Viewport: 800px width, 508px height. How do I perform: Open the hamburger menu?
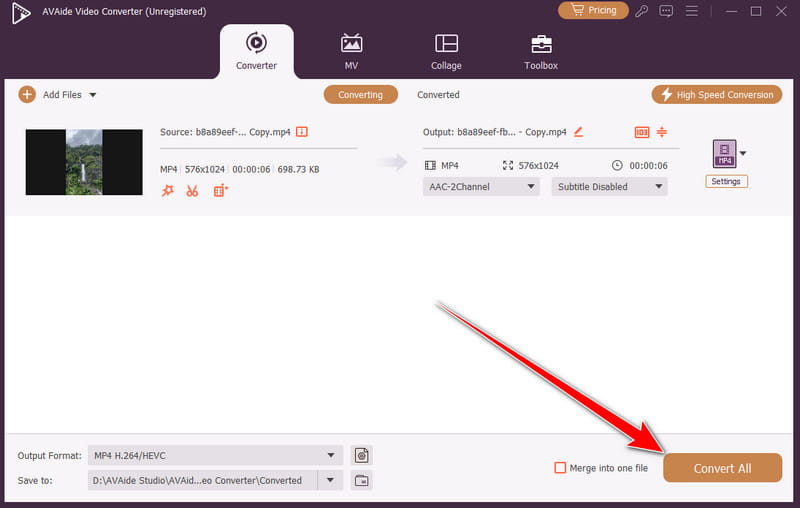[x=691, y=11]
